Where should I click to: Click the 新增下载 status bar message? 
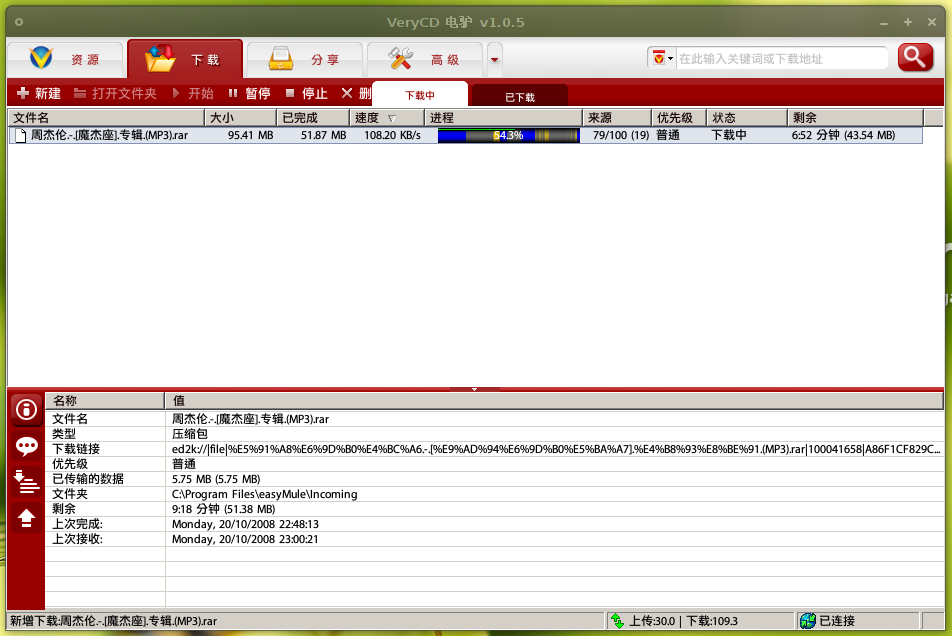coord(114,621)
